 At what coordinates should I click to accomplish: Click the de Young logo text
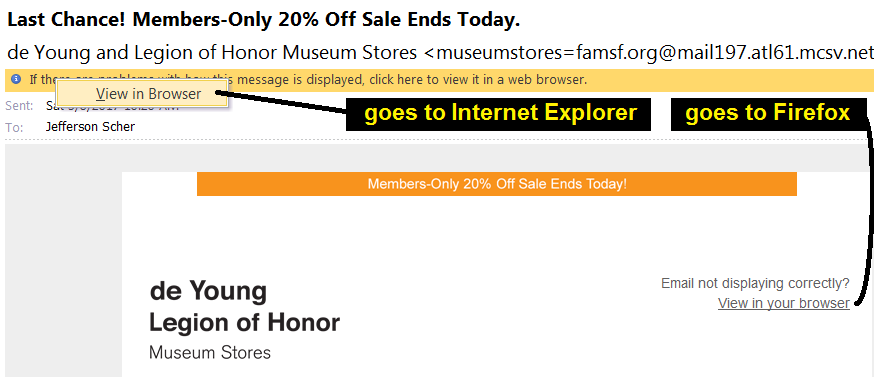(x=208, y=291)
